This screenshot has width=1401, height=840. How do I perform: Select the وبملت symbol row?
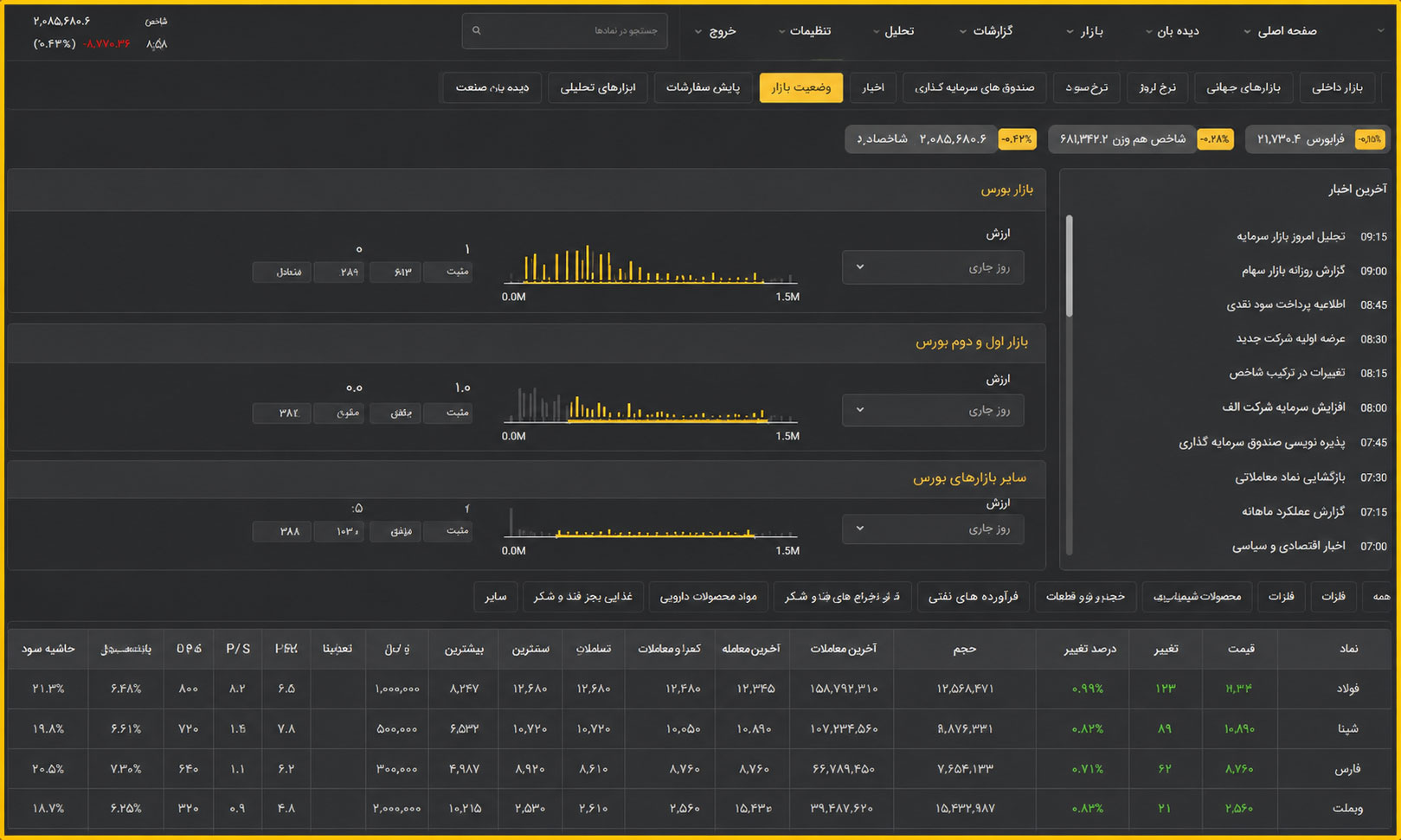700,808
